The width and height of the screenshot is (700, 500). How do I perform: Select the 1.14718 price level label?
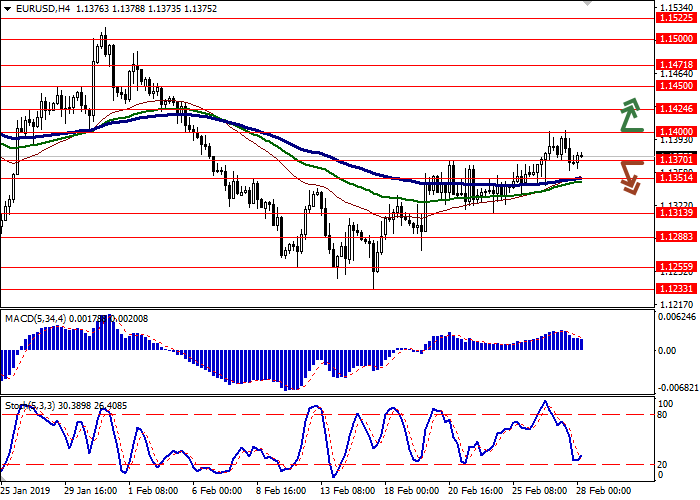tap(676, 64)
